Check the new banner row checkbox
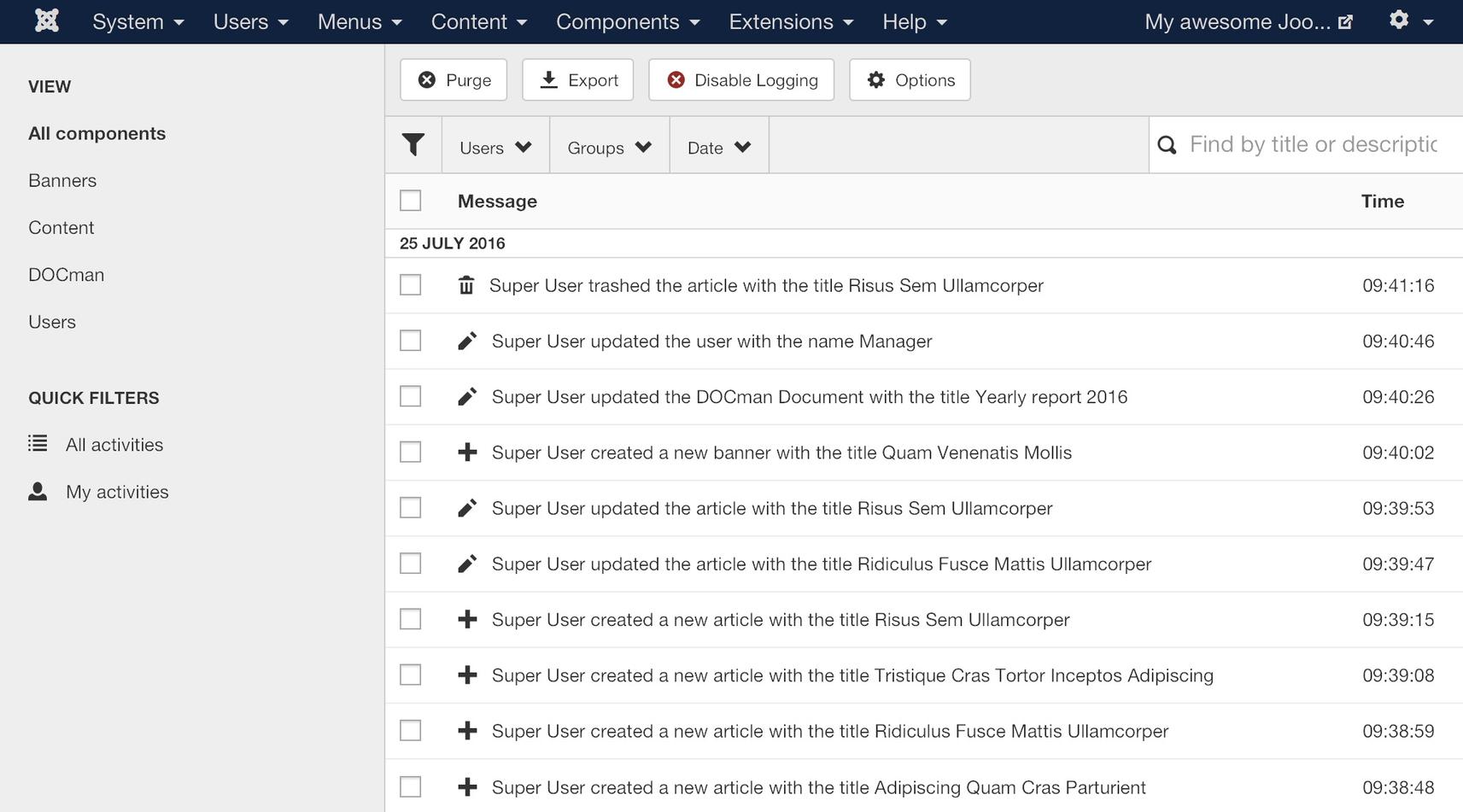The width and height of the screenshot is (1463, 812). (411, 452)
